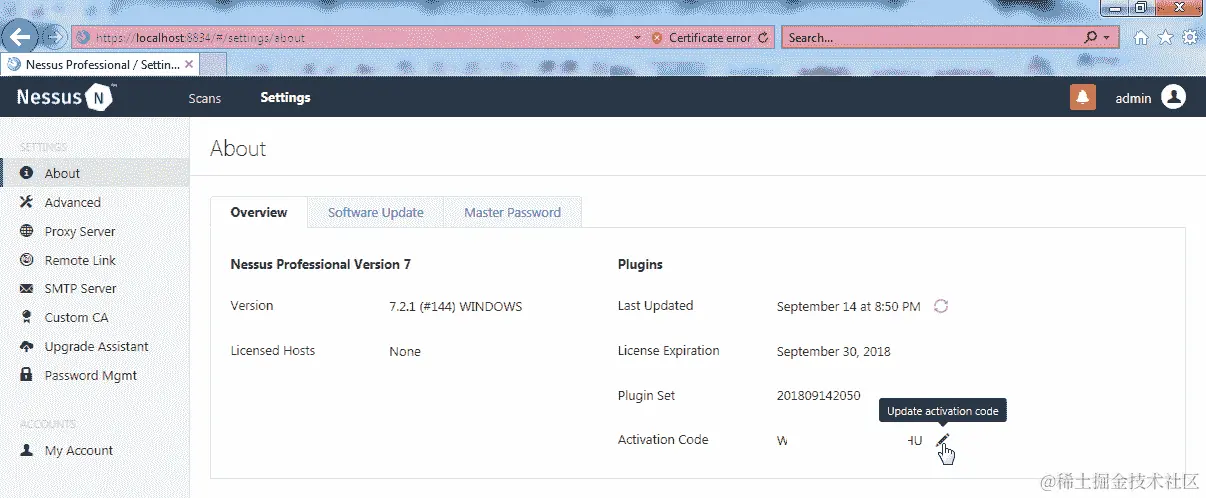
Task: Click the refresh icon in address bar
Action: 764,38
